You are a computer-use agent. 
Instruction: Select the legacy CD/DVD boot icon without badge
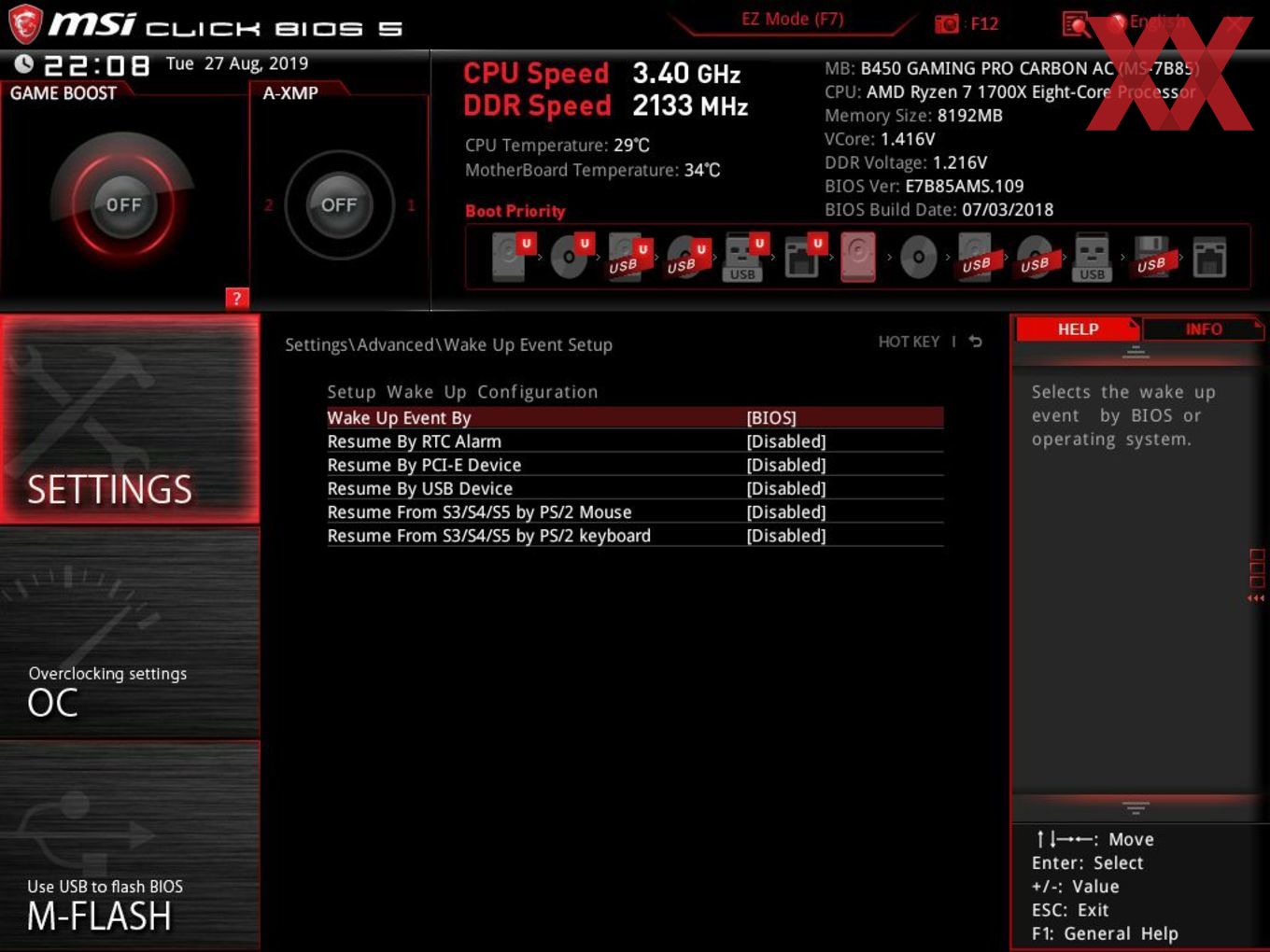point(918,257)
